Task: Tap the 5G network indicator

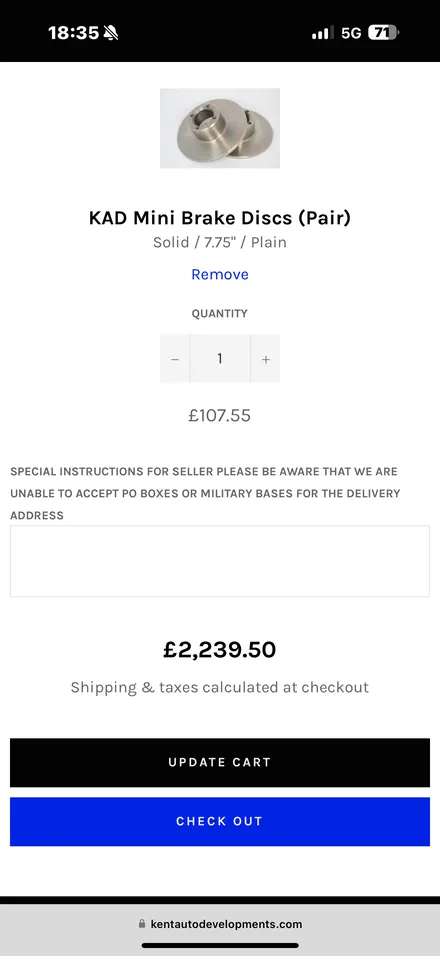Action: click(351, 33)
